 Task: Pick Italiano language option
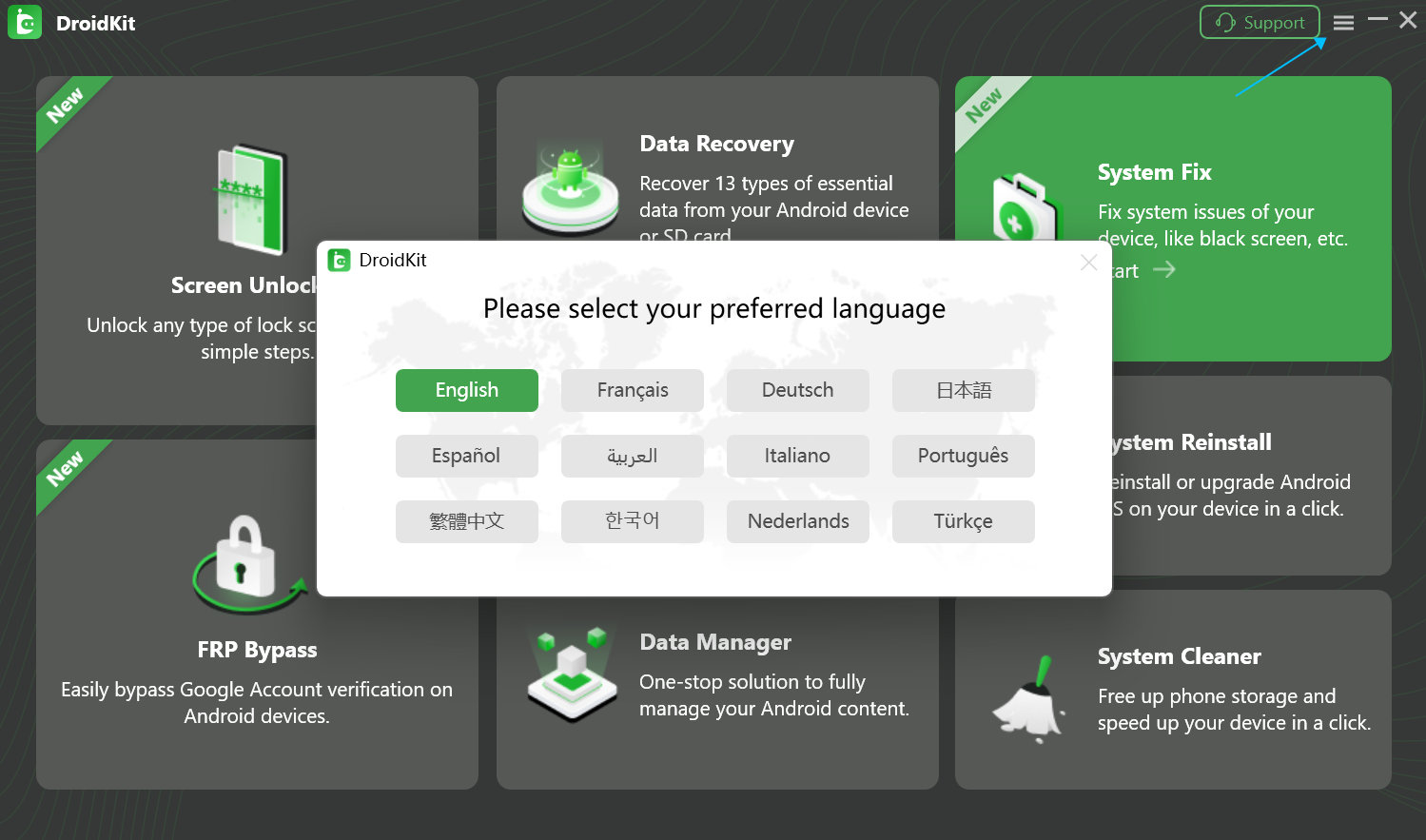[798, 456]
